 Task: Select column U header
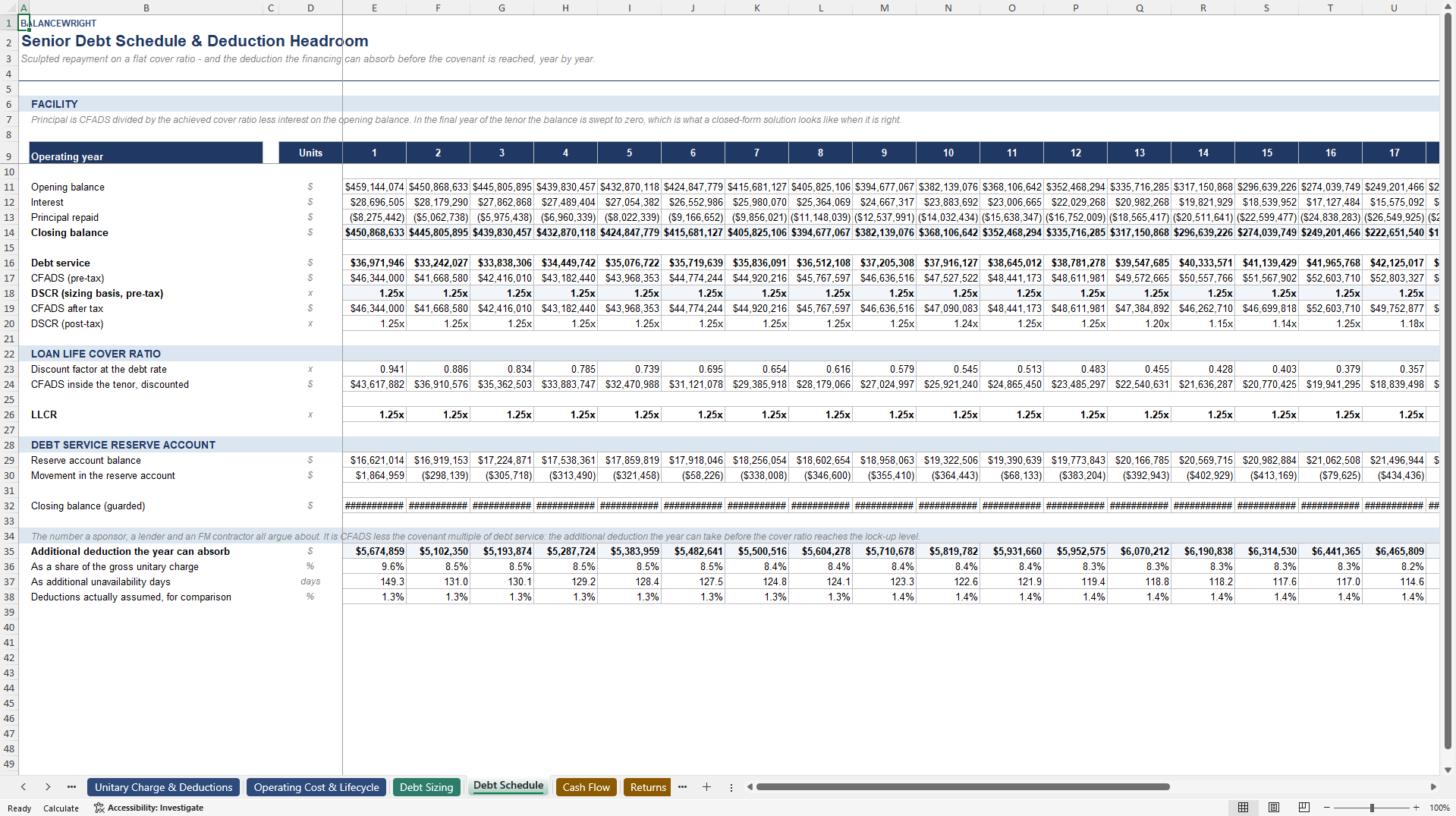pyautogui.click(x=1394, y=8)
